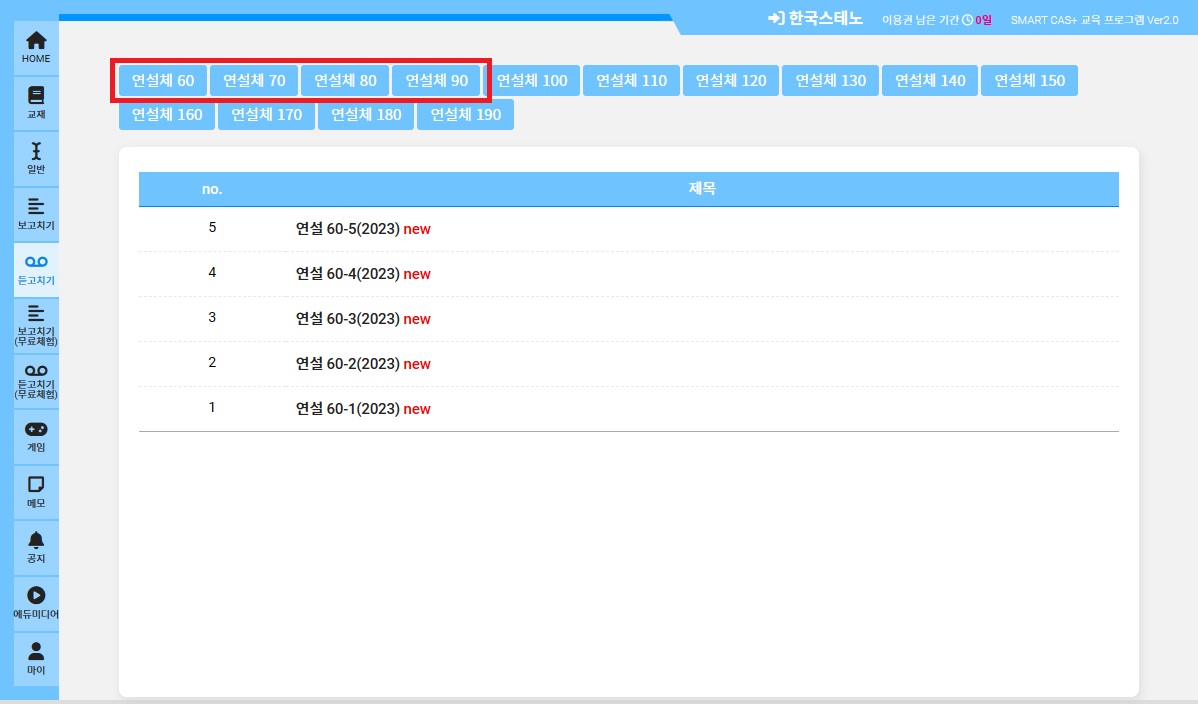Open the 연설 60-5(2023) entry
Image resolution: width=1198 pixels, height=704 pixels.
[347, 229]
